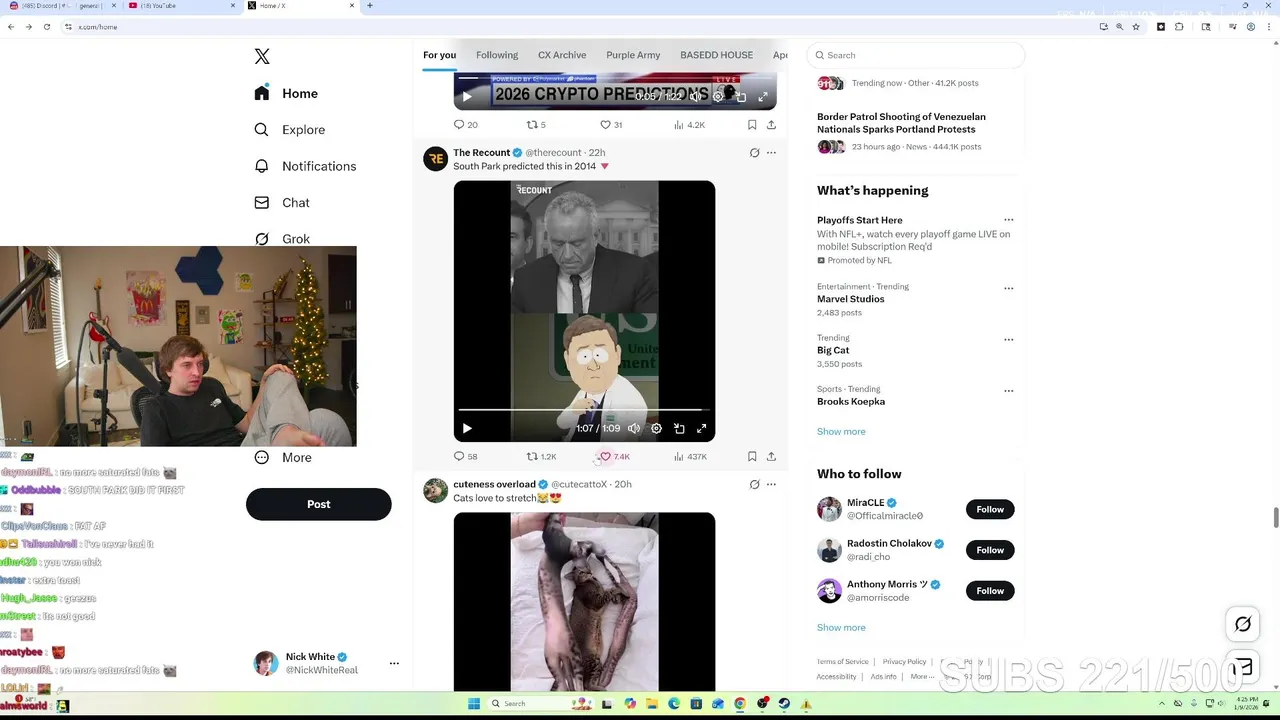Click the black Post button

click(318, 504)
